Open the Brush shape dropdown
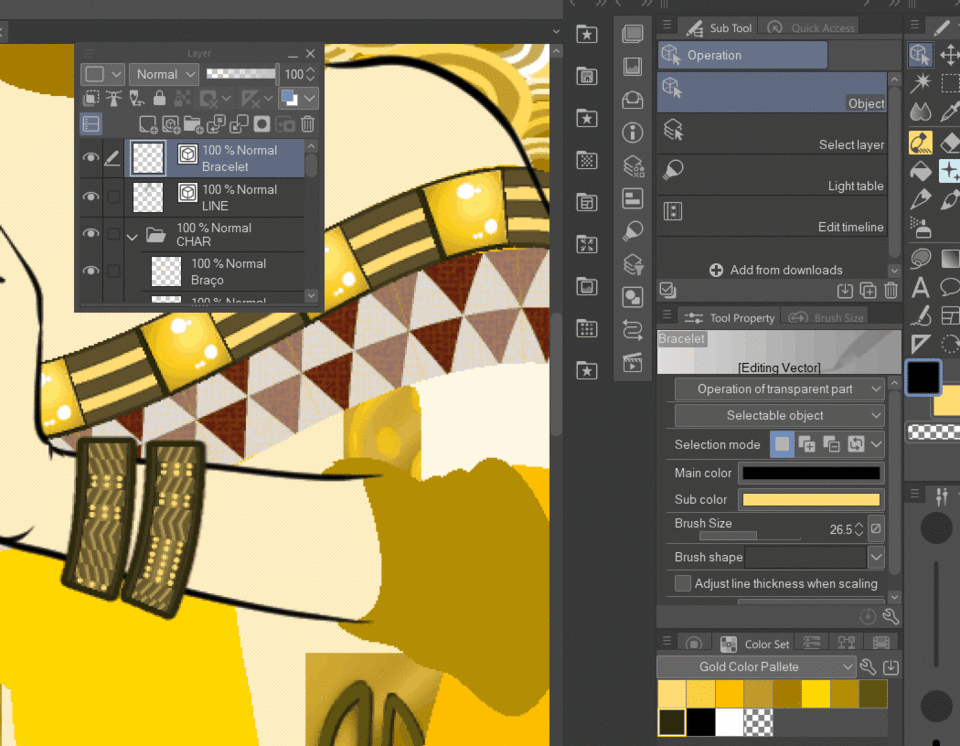 pyautogui.click(x=876, y=557)
